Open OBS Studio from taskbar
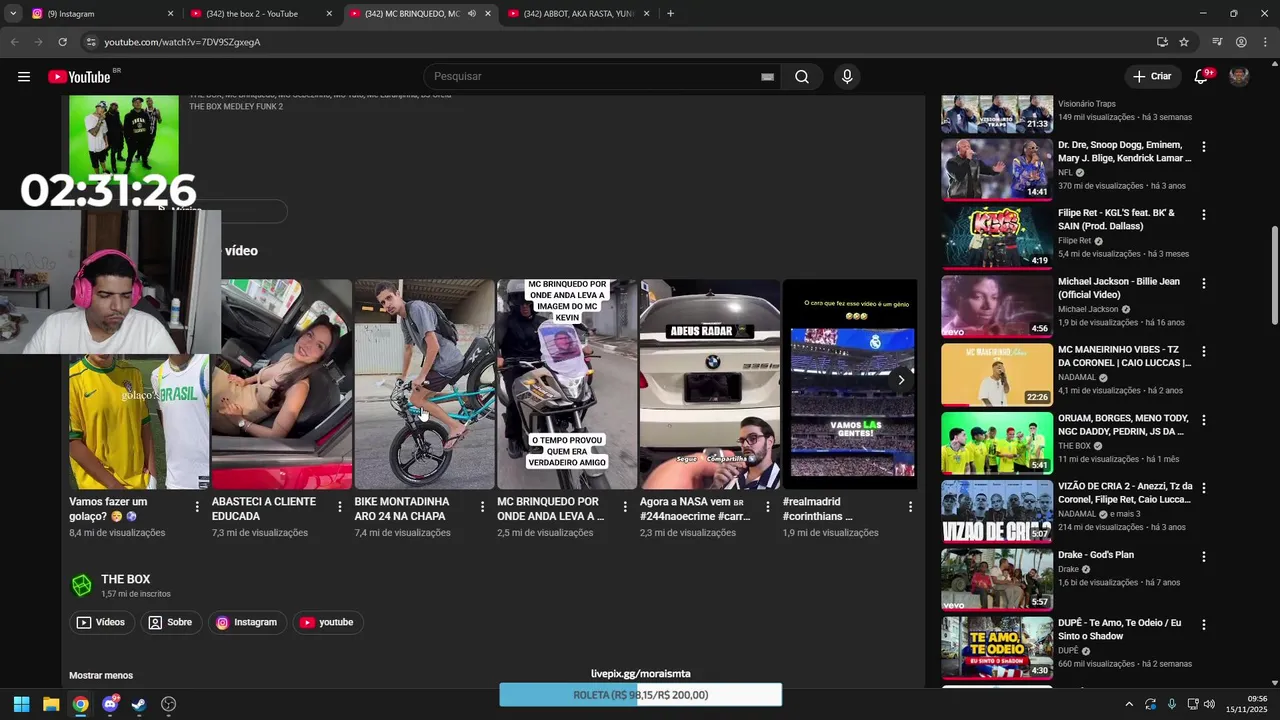Viewport: 1280px width, 720px height. [169, 704]
